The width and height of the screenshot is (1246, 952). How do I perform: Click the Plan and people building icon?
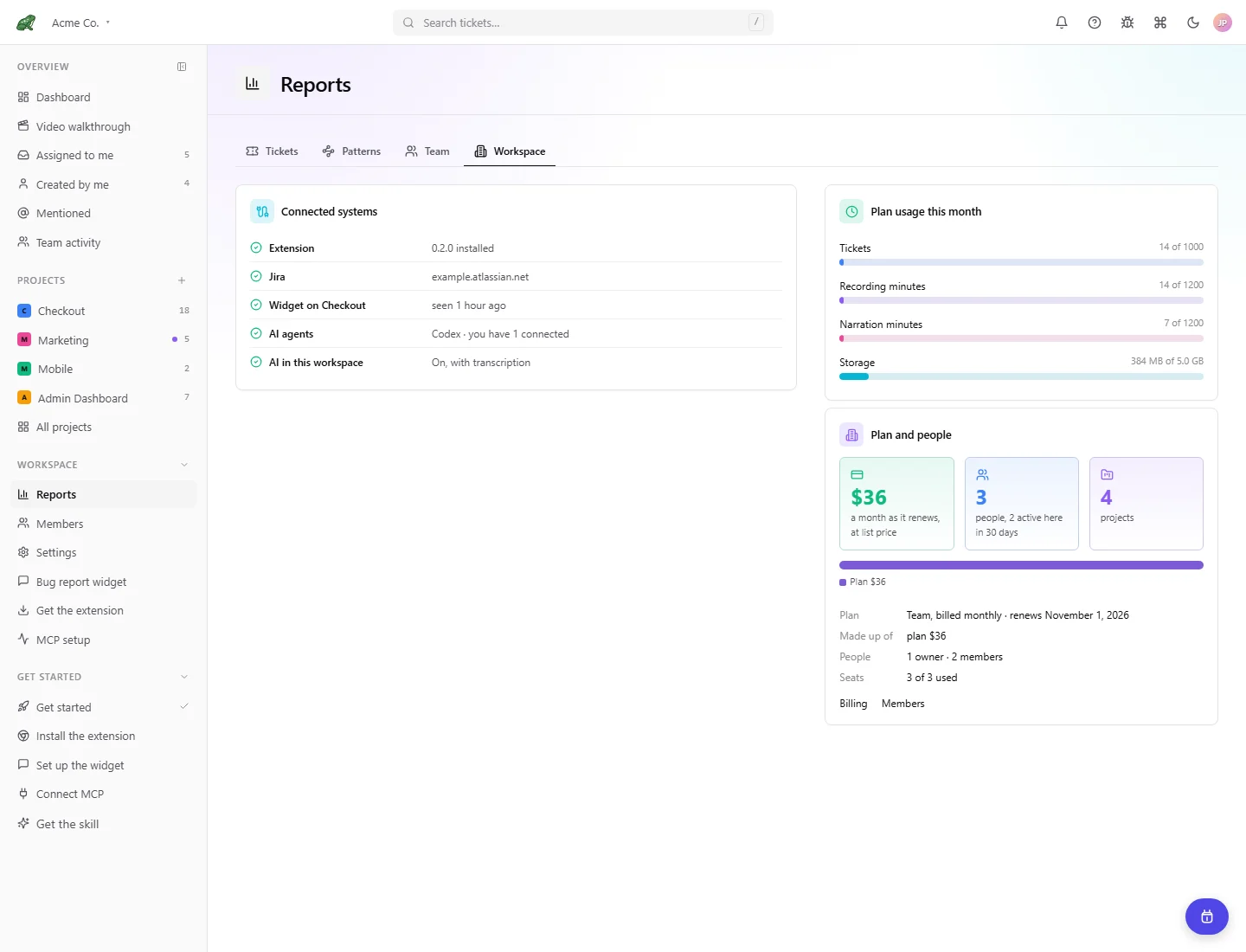pyautogui.click(x=851, y=434)
